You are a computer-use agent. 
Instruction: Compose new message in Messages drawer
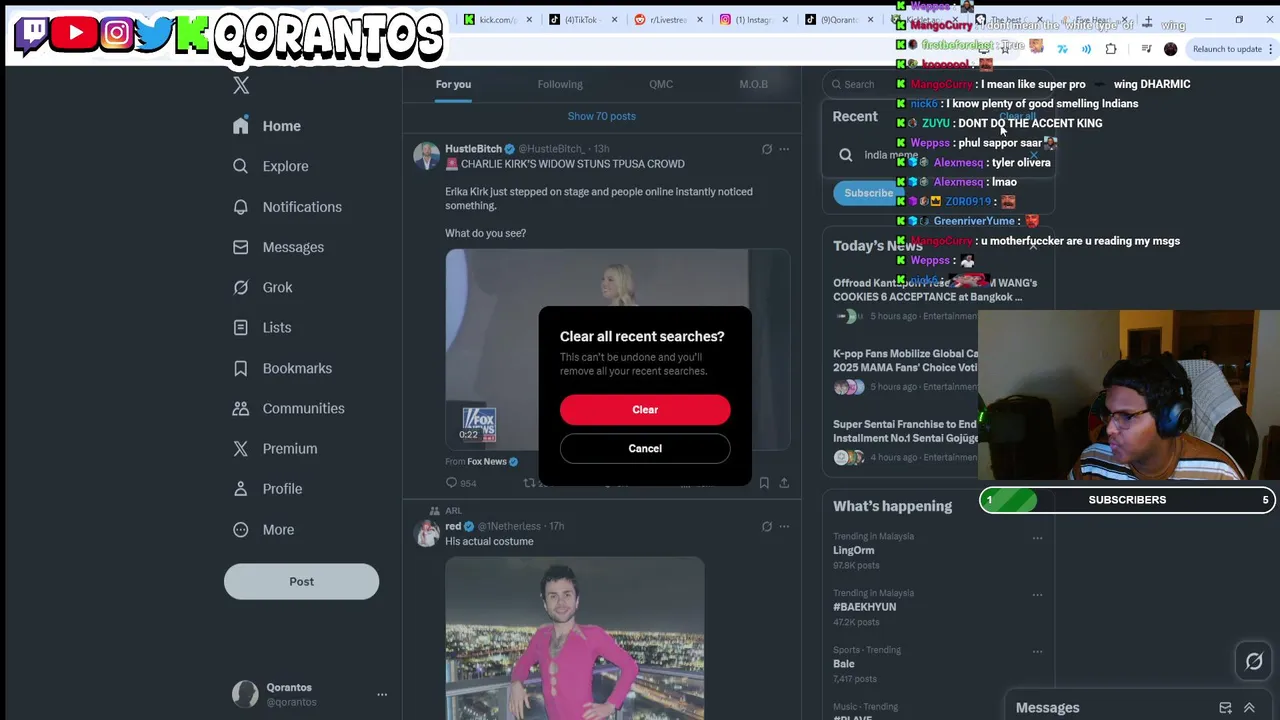pyautogui.click(x=1225, y=708)
